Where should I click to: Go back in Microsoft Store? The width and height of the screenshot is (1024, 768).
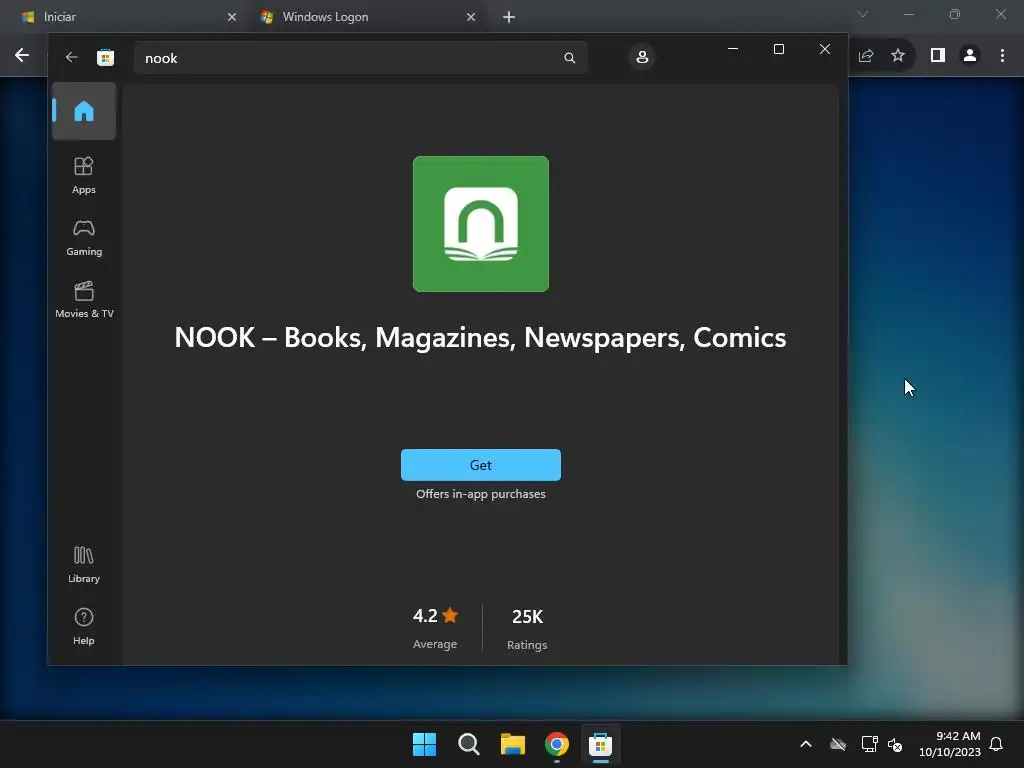coord(71,57)
